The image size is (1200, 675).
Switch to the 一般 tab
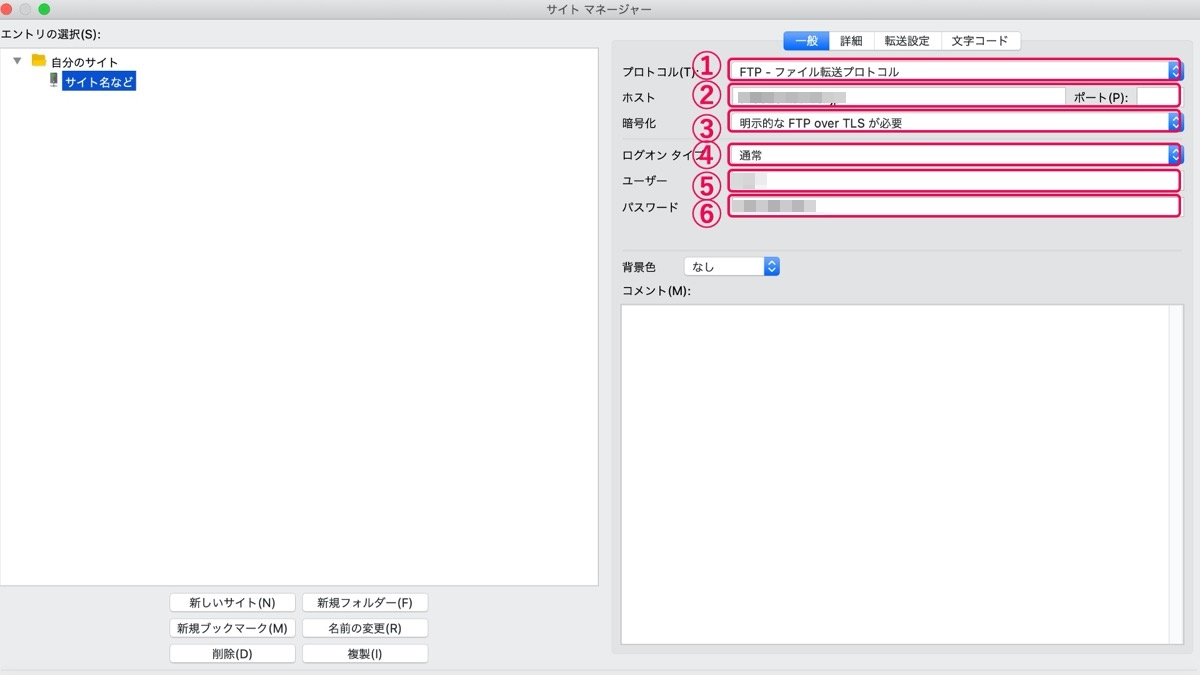click(806, 41)
